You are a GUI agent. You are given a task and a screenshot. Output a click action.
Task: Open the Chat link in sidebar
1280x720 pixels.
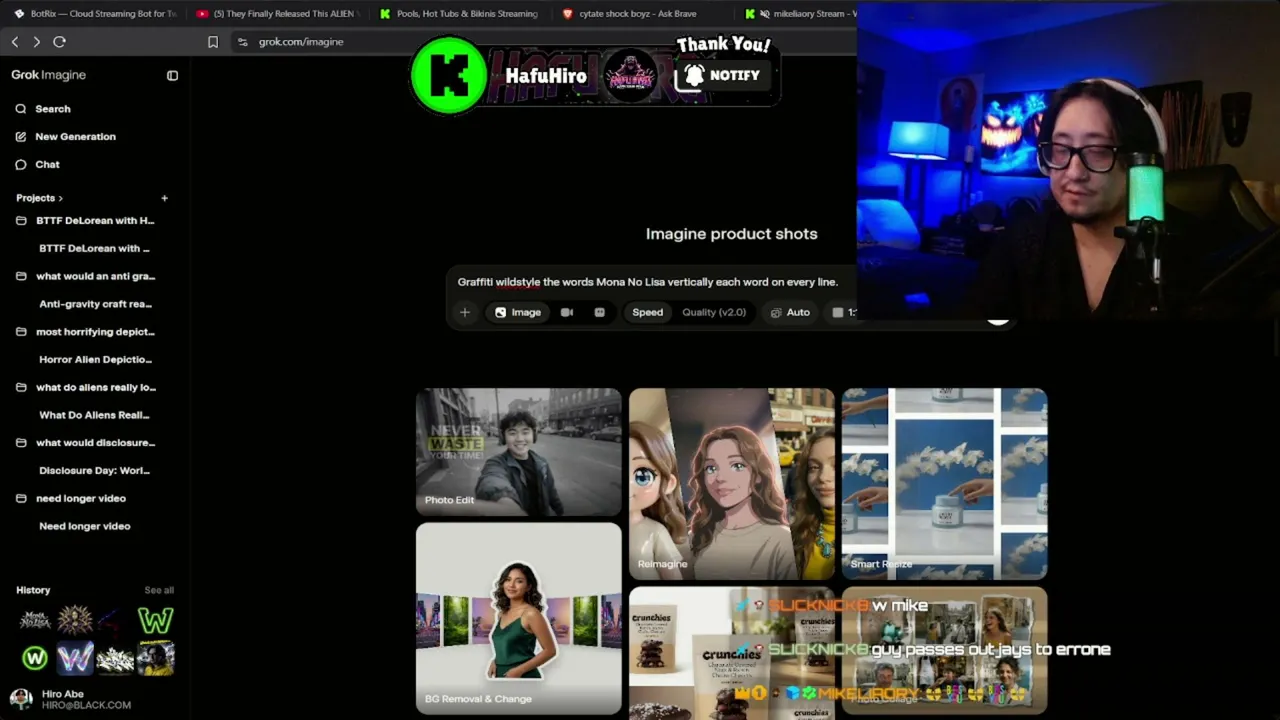47,165
